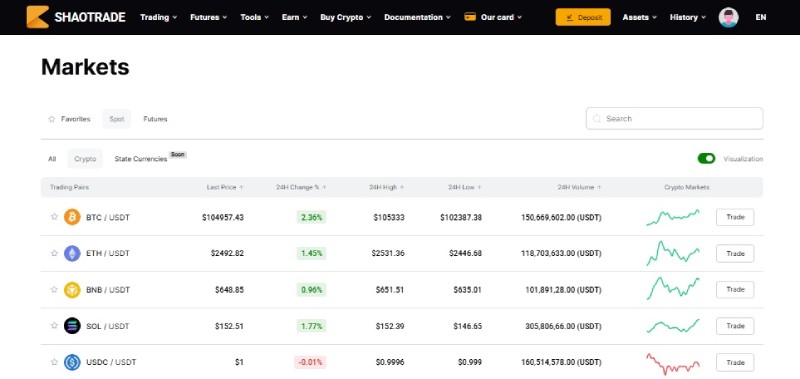Click the BNB coin icon

72,290
